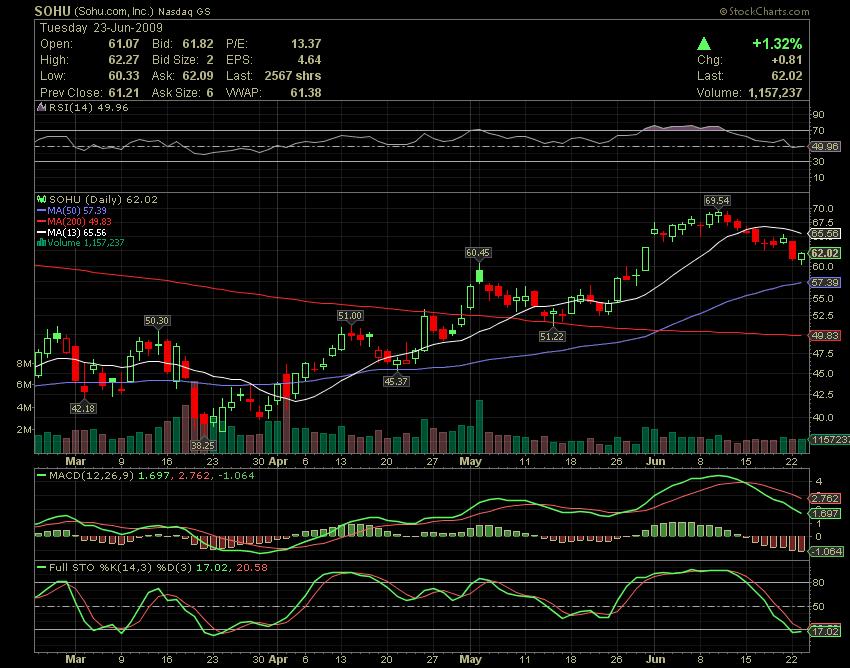Click the 69.54 high price annotation
Screen dimensions: 850x668
point(717,201)
